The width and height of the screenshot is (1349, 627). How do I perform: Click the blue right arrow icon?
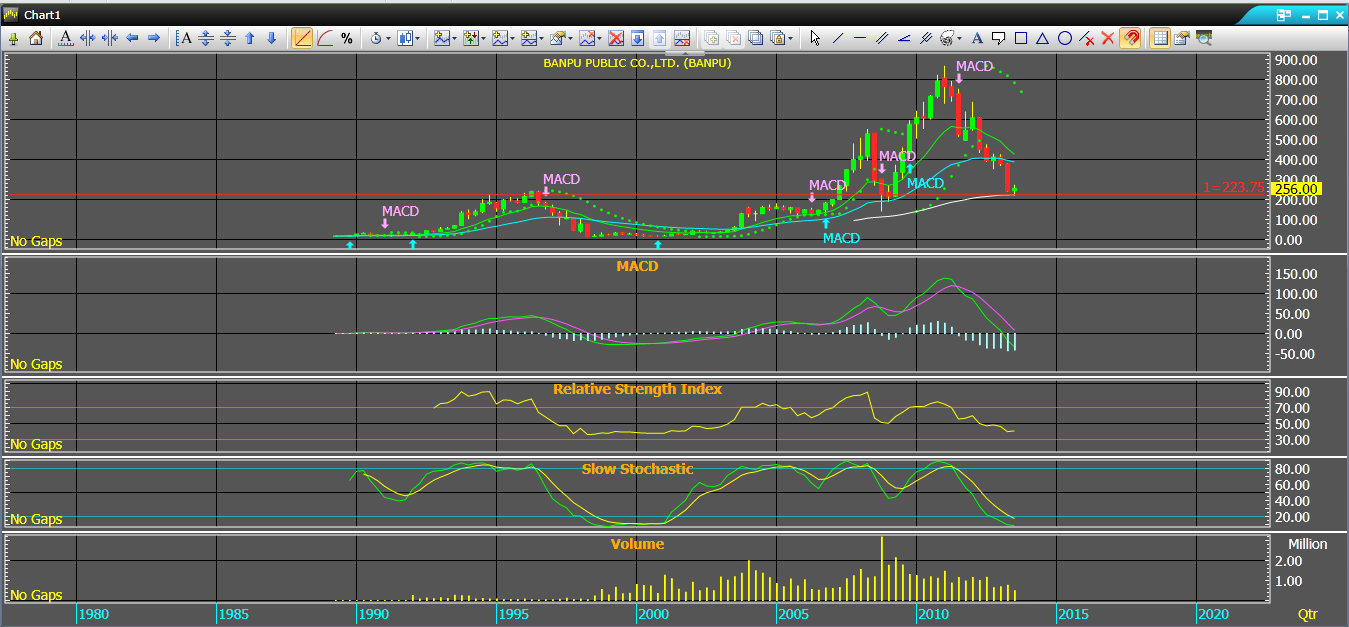[x=154, y=38]
